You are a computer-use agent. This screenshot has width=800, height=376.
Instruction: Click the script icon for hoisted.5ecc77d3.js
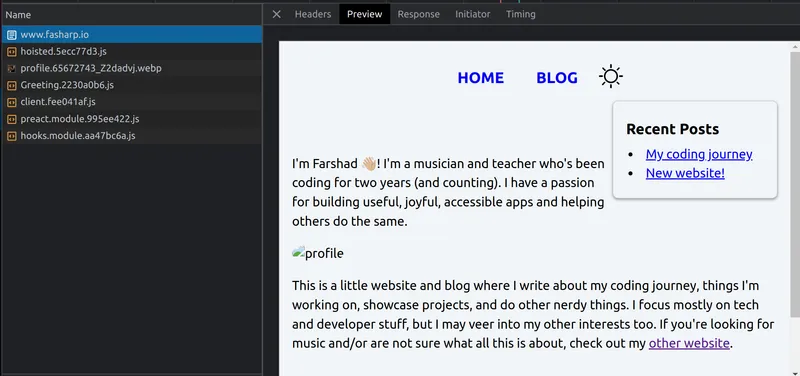(12, 52)
